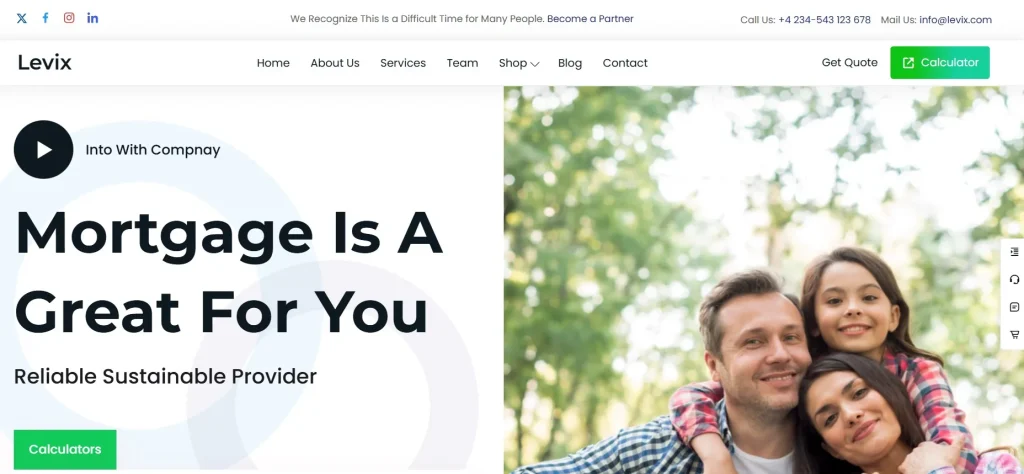Open the shopping cart side icon

(x=1014, y=335)
